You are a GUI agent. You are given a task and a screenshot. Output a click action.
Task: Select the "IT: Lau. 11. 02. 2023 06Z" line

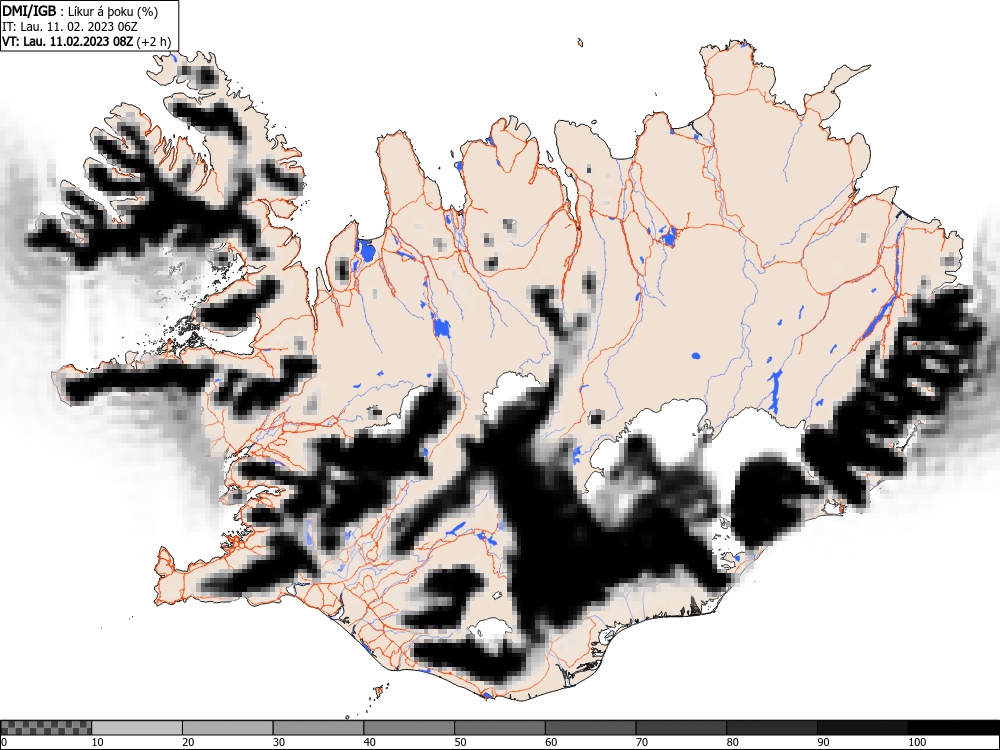click(70, 27)
